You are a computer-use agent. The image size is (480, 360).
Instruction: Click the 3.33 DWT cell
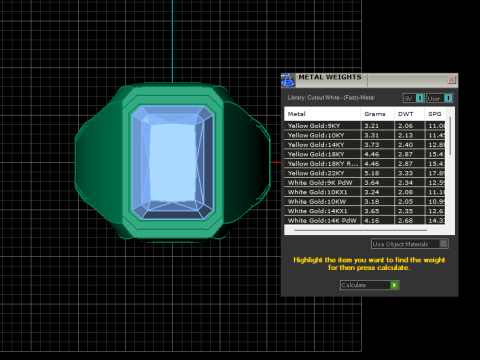click(x=409, y=173)
